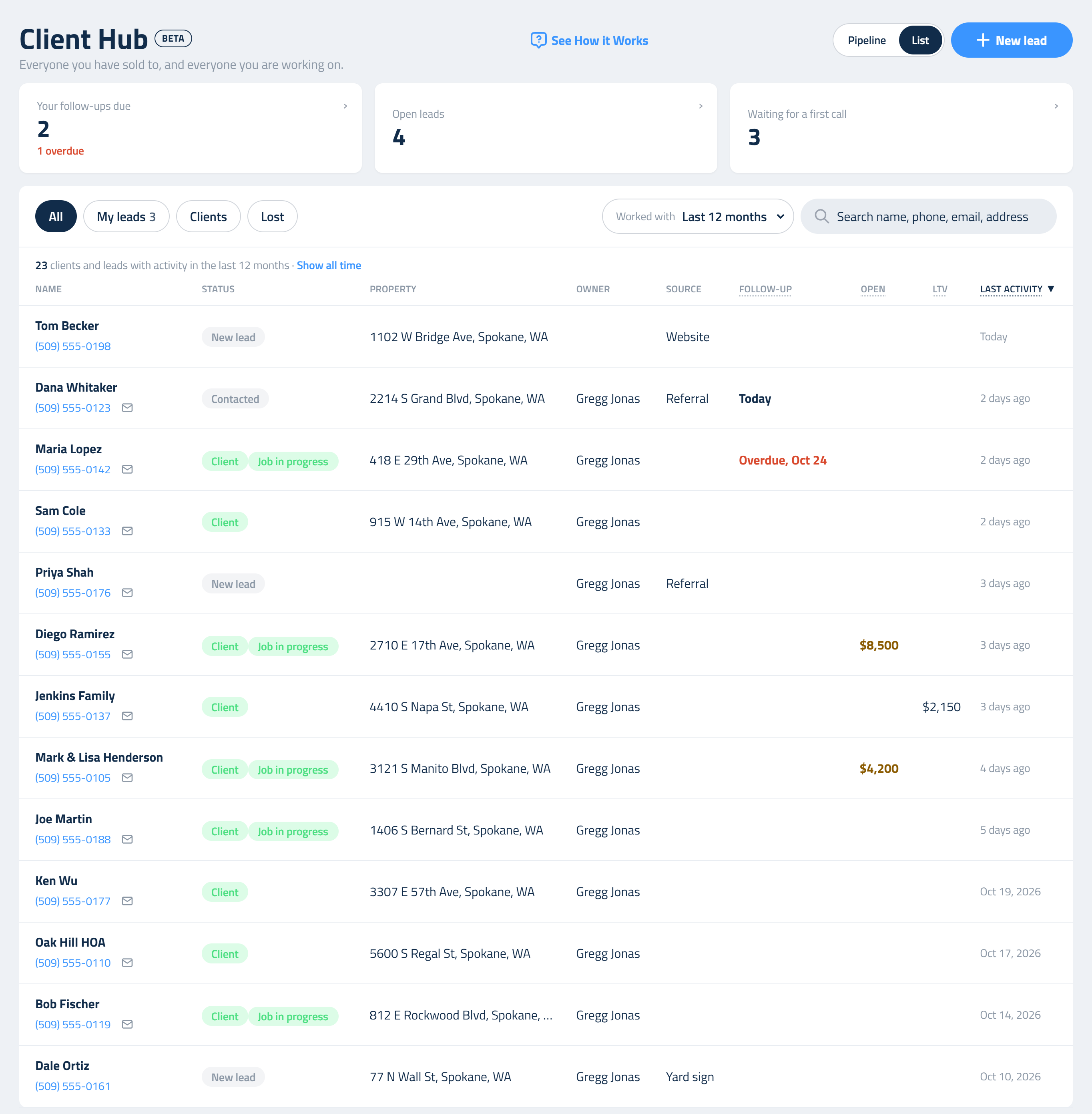The width and height of the screenshot is (1092, 1114).
Task: Open the Worked with Last 12 months dropdown
Action: click(x=697, y=216)
